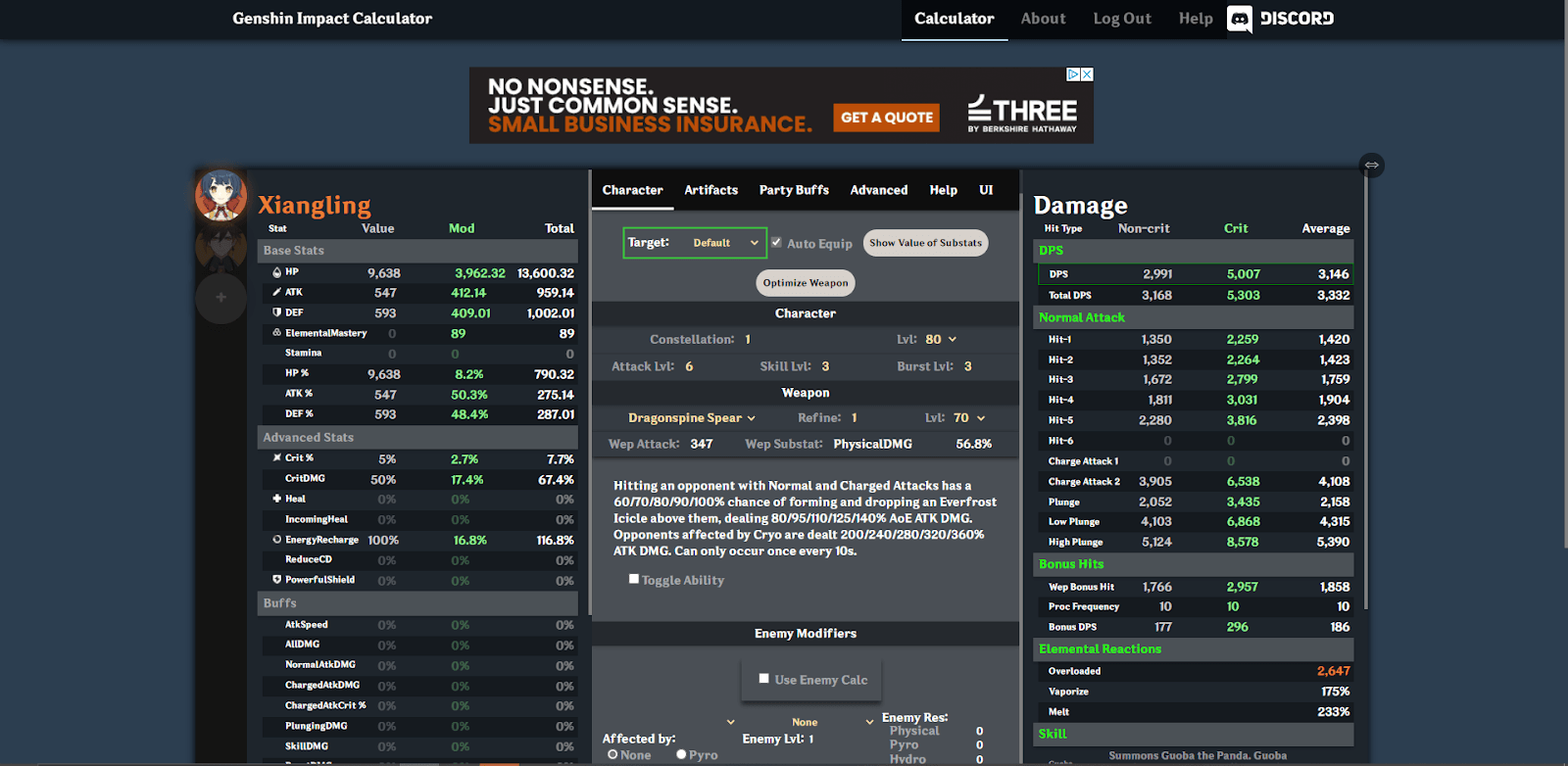1568x766 pixels.
Task: Open the Party Buffs tab
Action: click(x=794, y=190)
